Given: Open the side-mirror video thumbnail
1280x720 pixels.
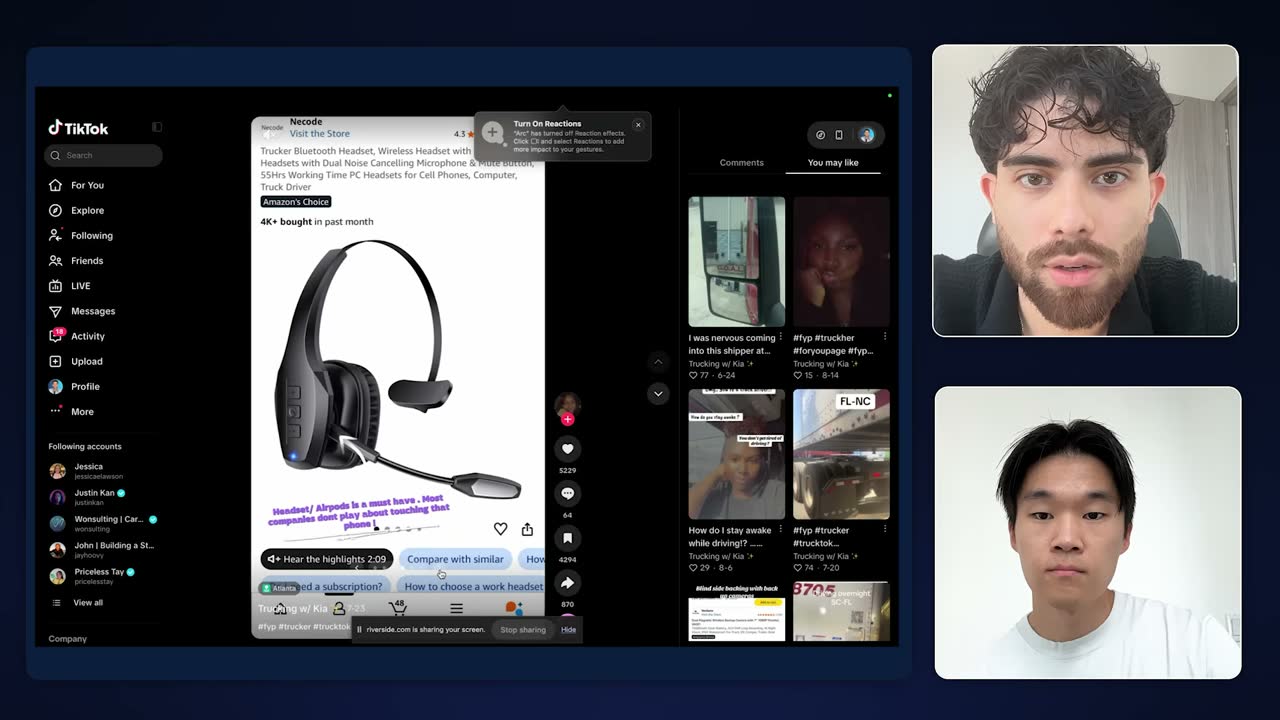Looking at the screenshot, I should pos(737,261).
